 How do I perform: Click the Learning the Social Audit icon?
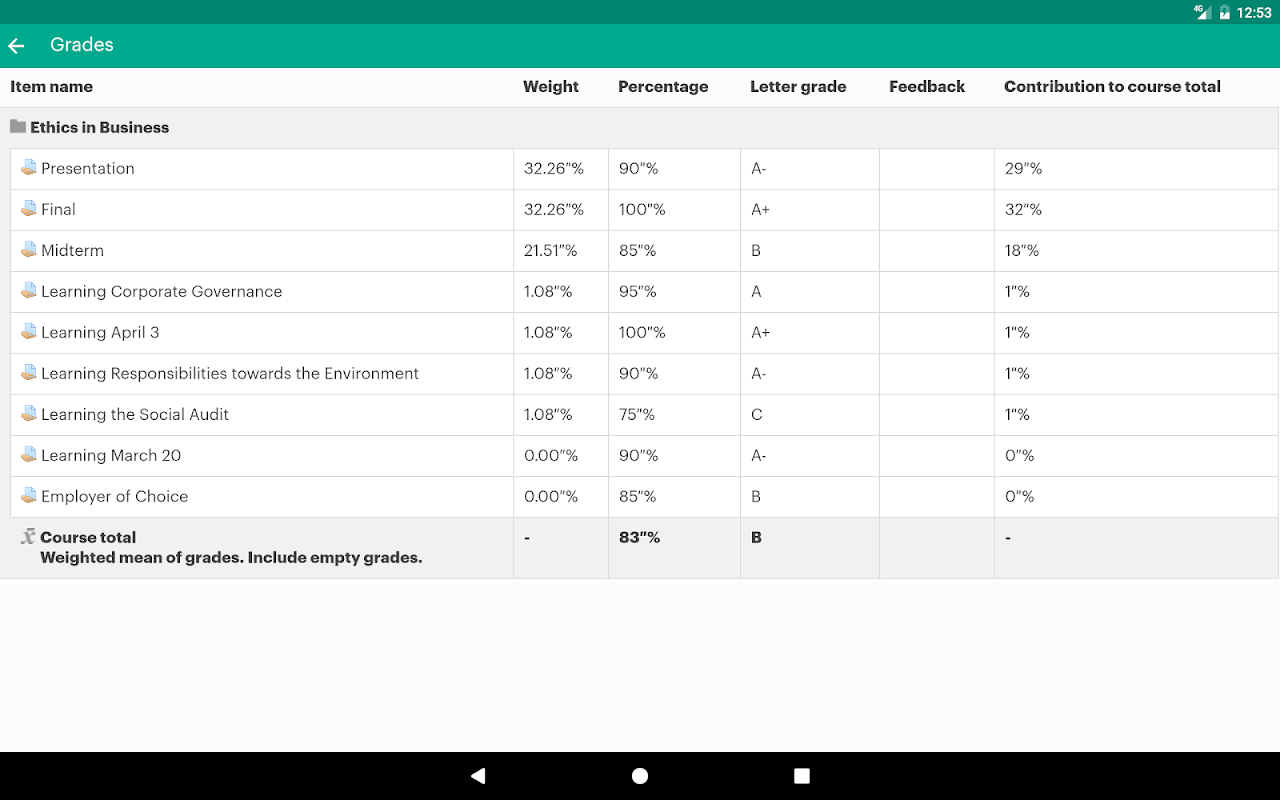point(29,414)
